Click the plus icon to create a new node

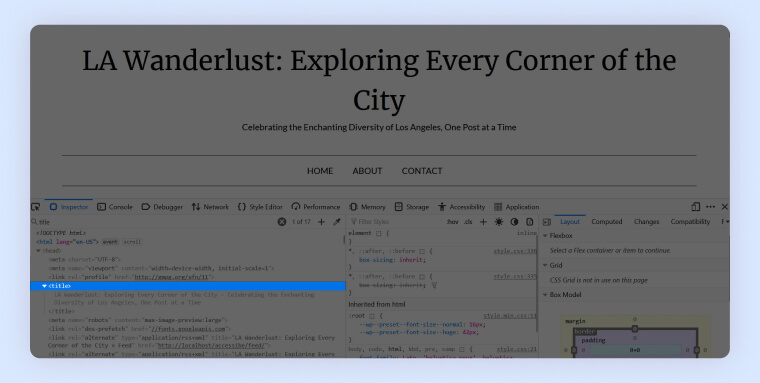pos(321,222)
